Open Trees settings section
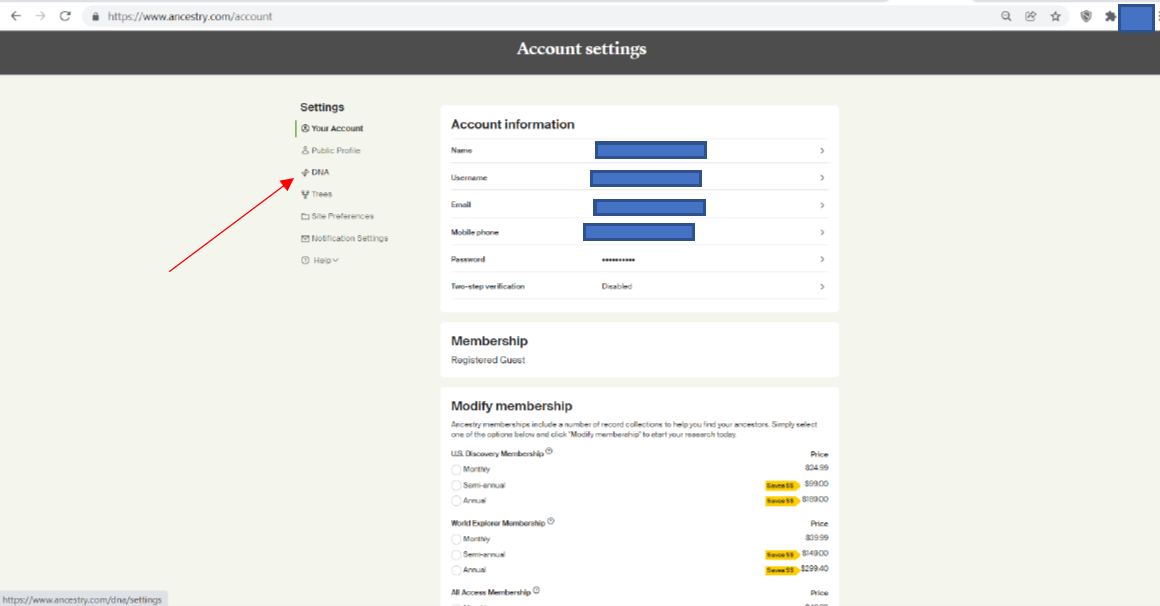This screenshot has height=606, width=1160. (322, 194)
